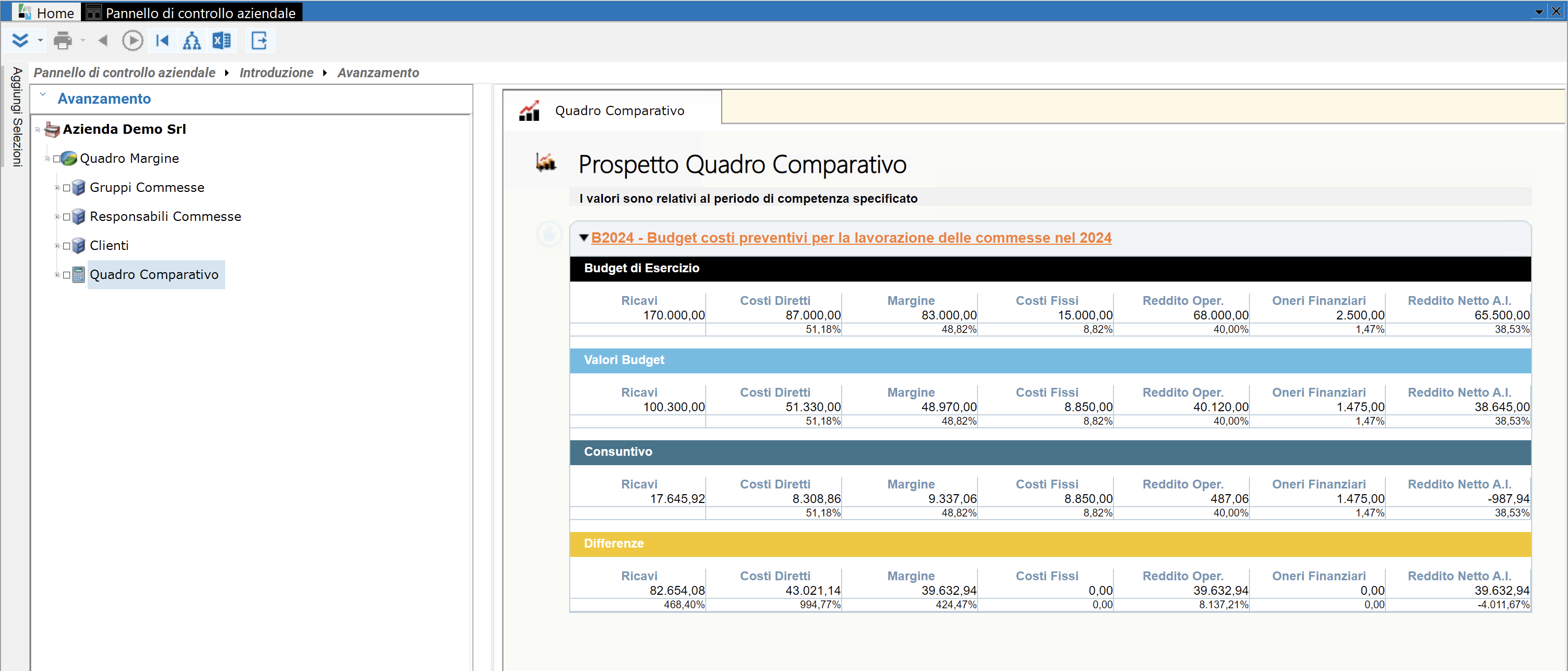Collapse the B2024 budget section triangle
Screen dimensions: 1568x671
pyautogui.click(x=584, y=238)
